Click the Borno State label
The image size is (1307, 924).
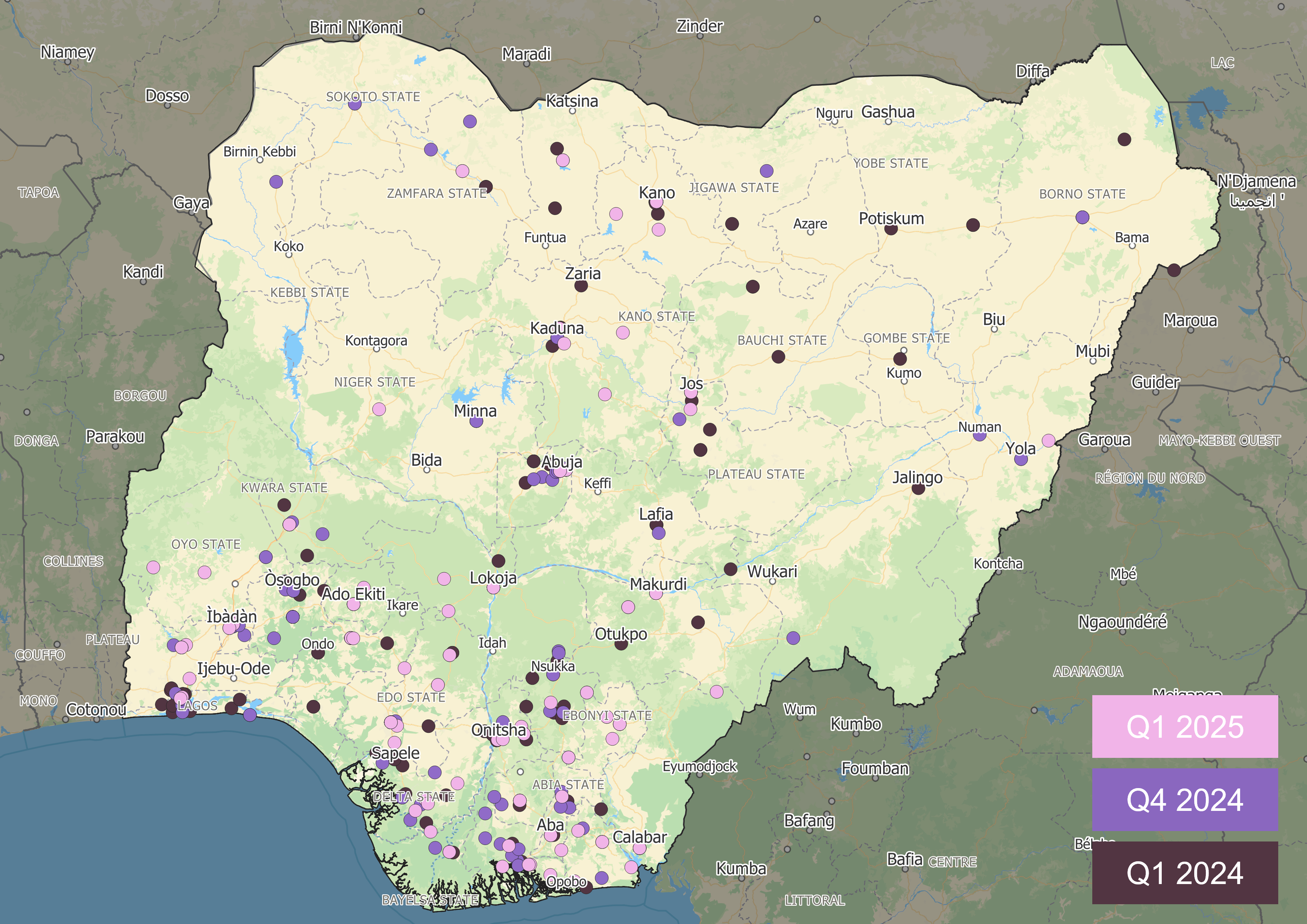click(1082, 194)
